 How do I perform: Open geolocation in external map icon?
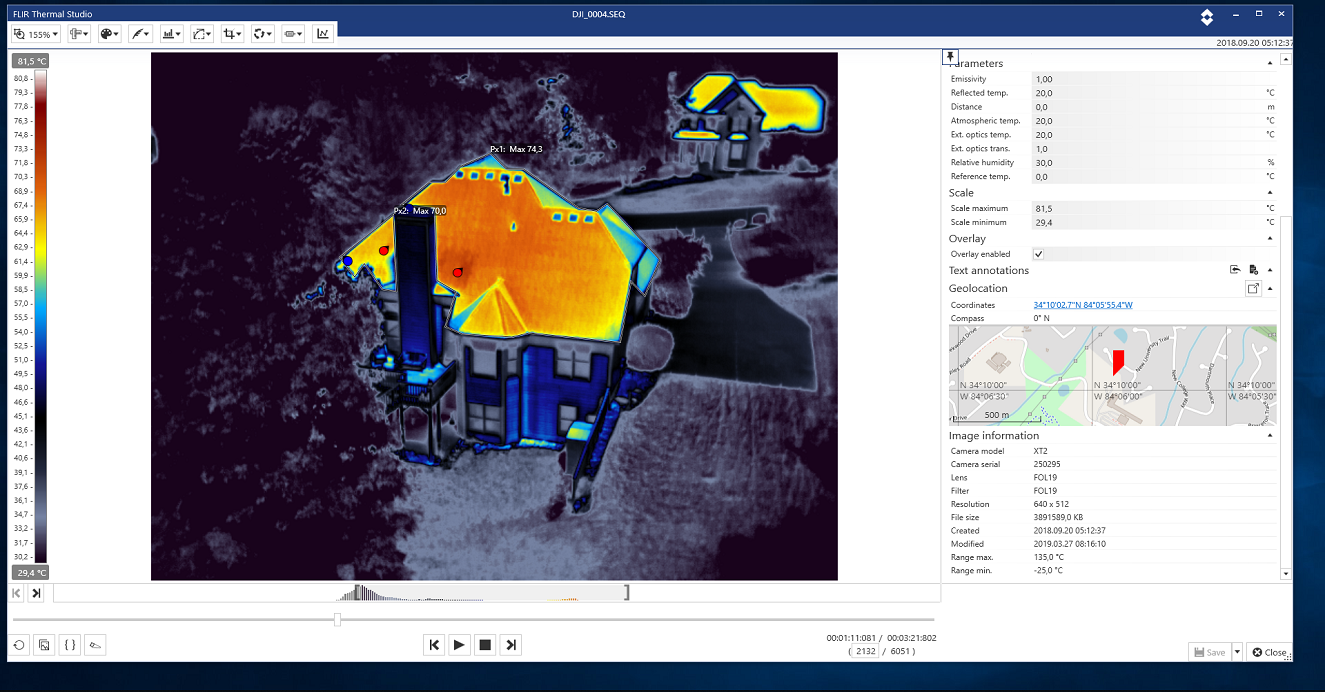[1253, 289]
